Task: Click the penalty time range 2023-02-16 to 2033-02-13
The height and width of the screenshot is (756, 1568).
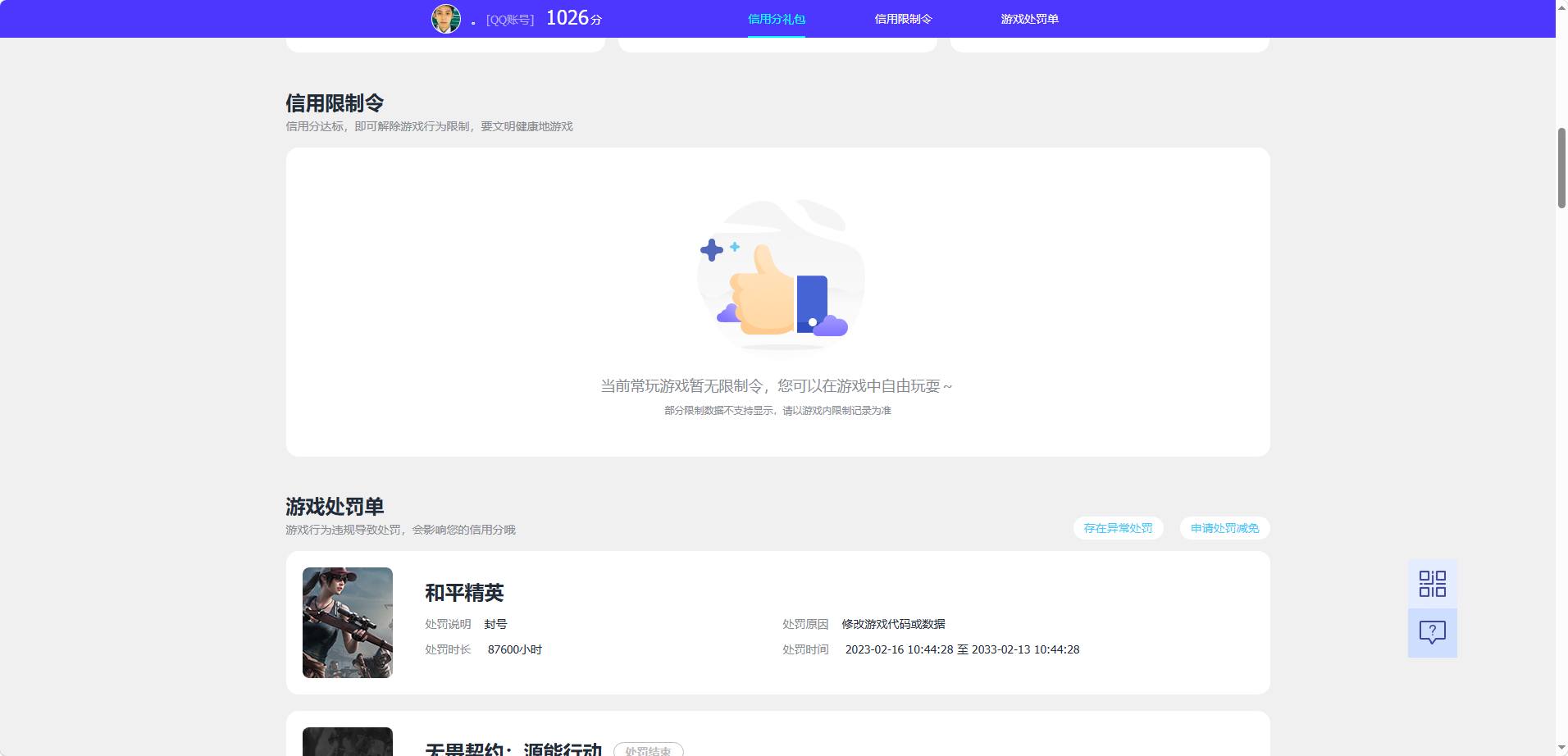Action: [962, 649]
